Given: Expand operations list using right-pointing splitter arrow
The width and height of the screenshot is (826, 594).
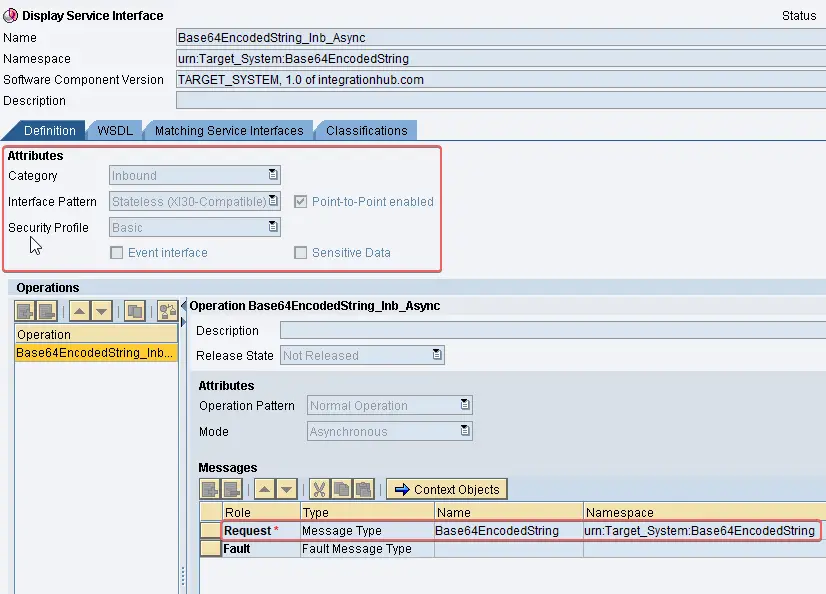Looking at the screenshot, I should 183,321.
